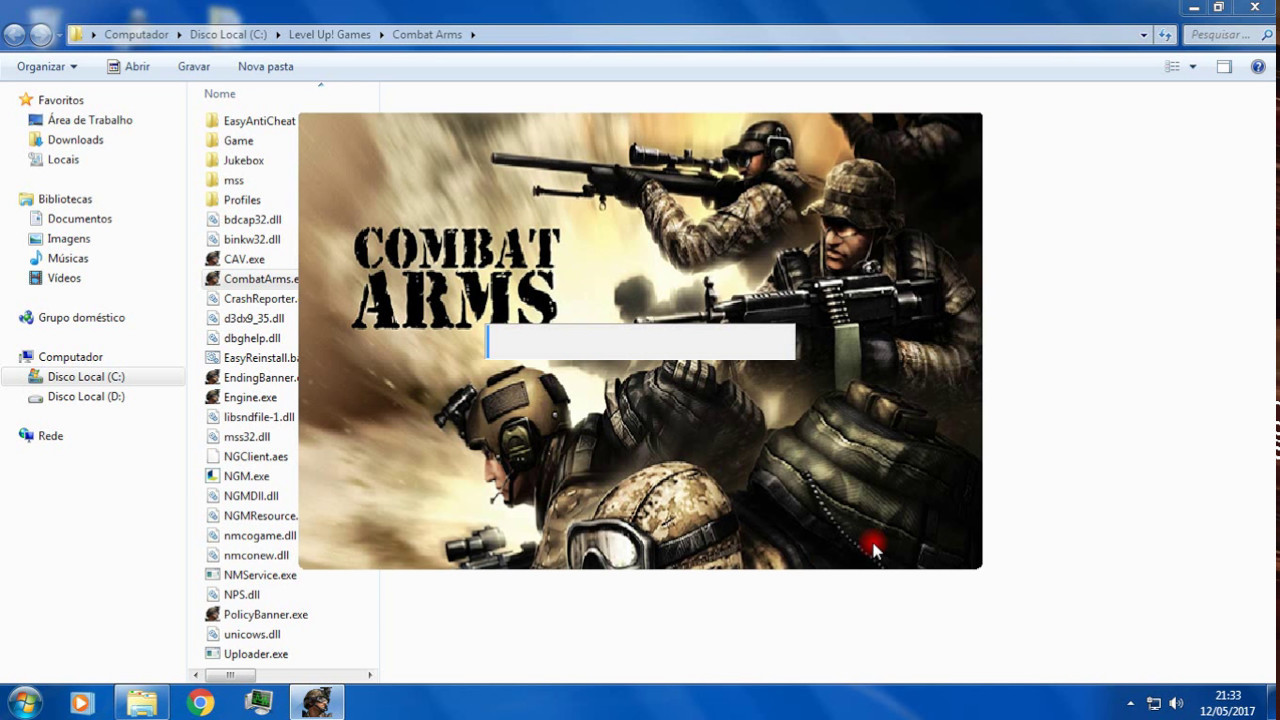
Task: Select mss32.dll file name
Action: (x=247, y=437)
